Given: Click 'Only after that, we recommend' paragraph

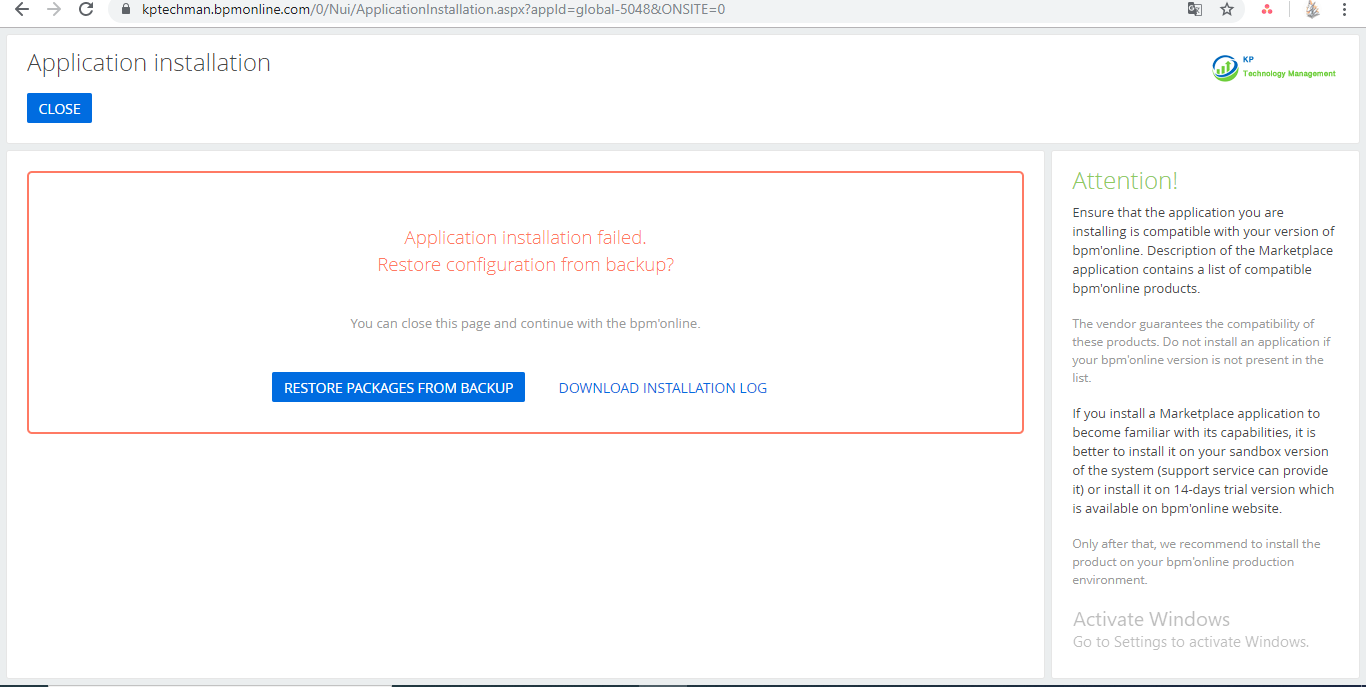Looking at the screenshot, I should point(1197,562).
